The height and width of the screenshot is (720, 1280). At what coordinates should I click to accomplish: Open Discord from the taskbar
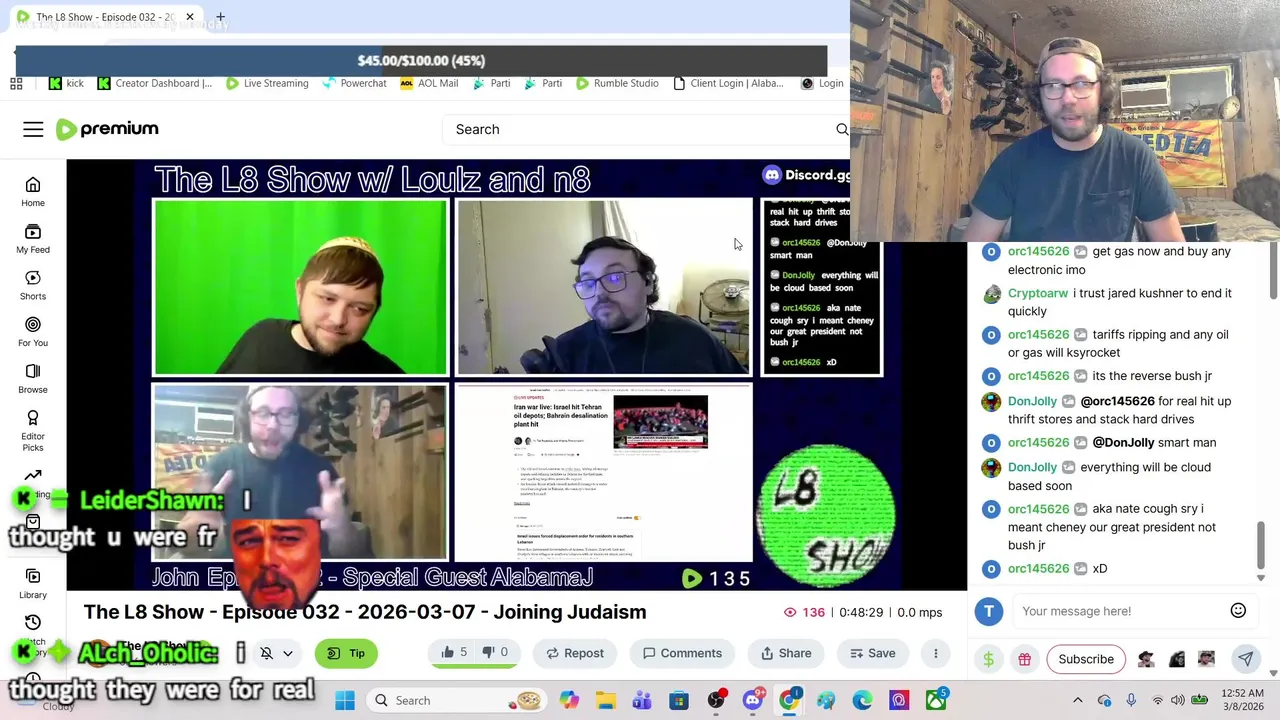752,700
